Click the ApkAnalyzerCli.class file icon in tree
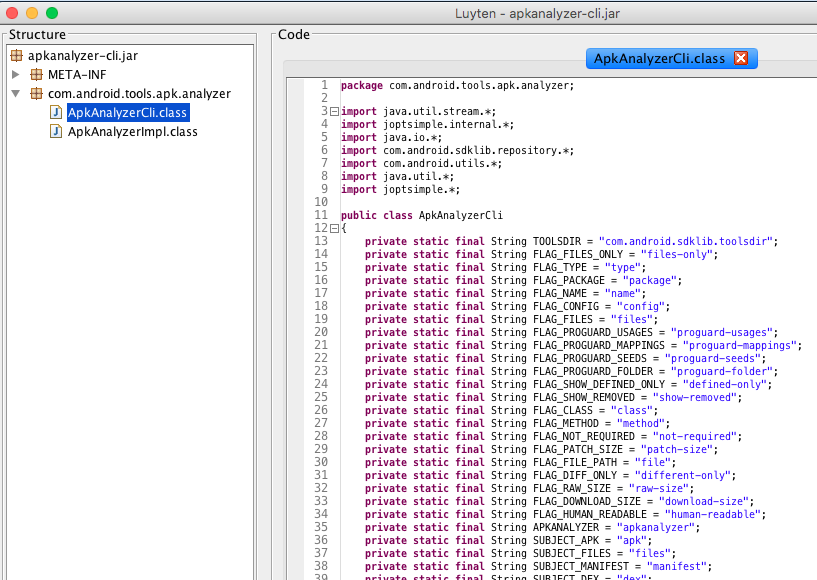Viewport: 817px width, 580px height. pos(56,112)
